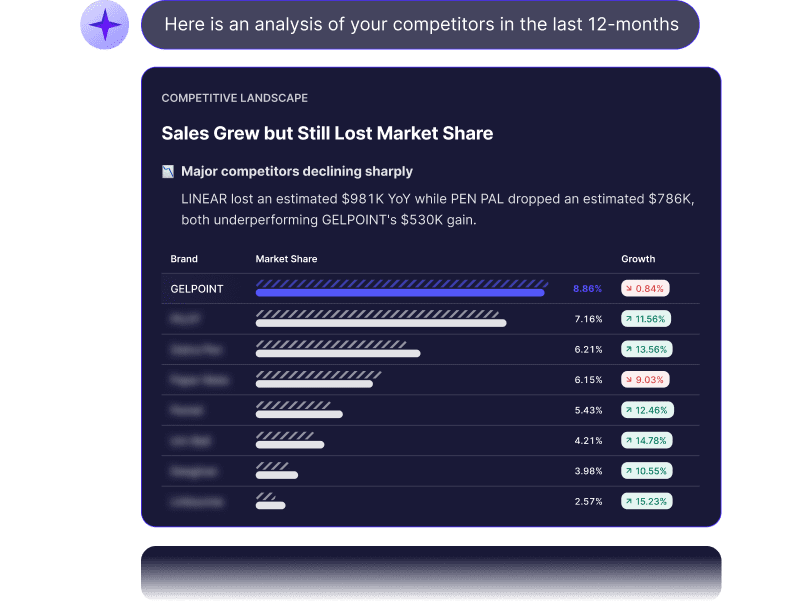The width and height of the screenshot is (807, 602).
Task: Select the GELPOINT brand label
Action: (x=196, y=288)
